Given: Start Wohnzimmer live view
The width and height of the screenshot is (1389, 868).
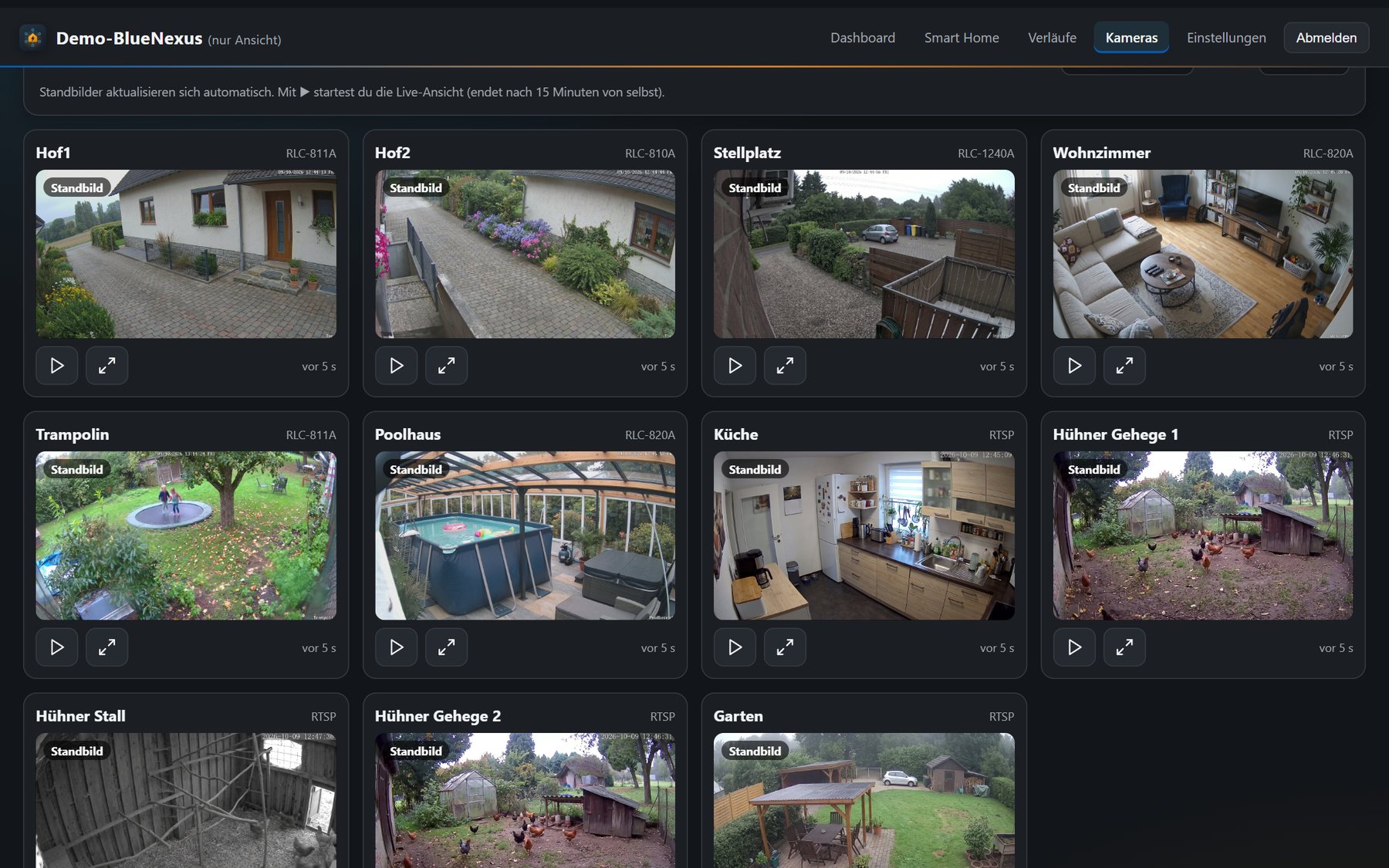Looking at the screenshot, I should [1074, 366].
